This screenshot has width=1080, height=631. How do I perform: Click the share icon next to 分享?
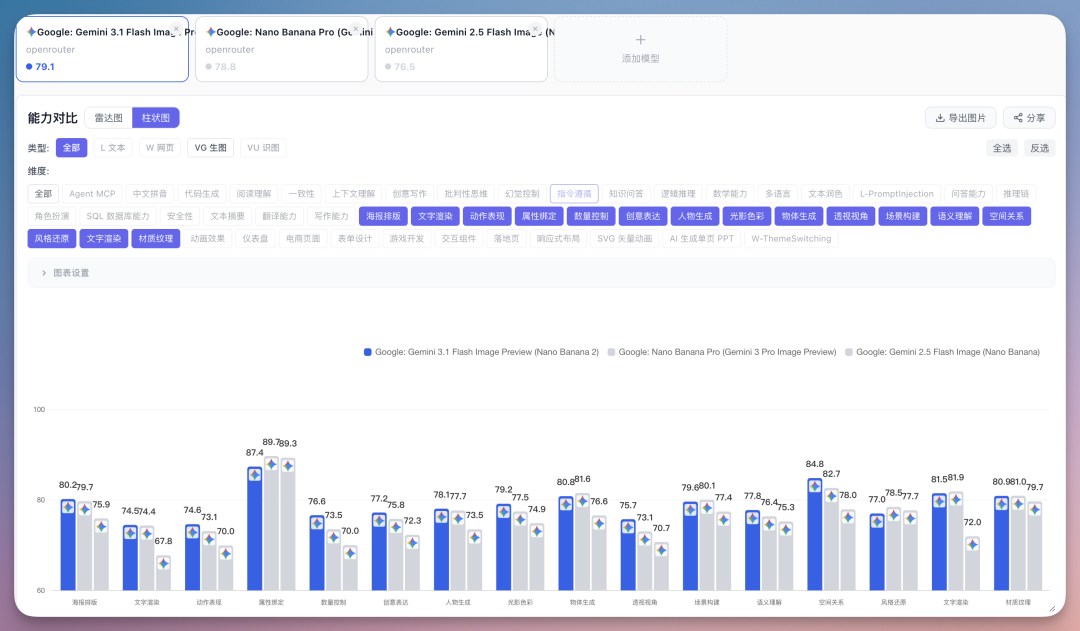(x=1017, y=118)
